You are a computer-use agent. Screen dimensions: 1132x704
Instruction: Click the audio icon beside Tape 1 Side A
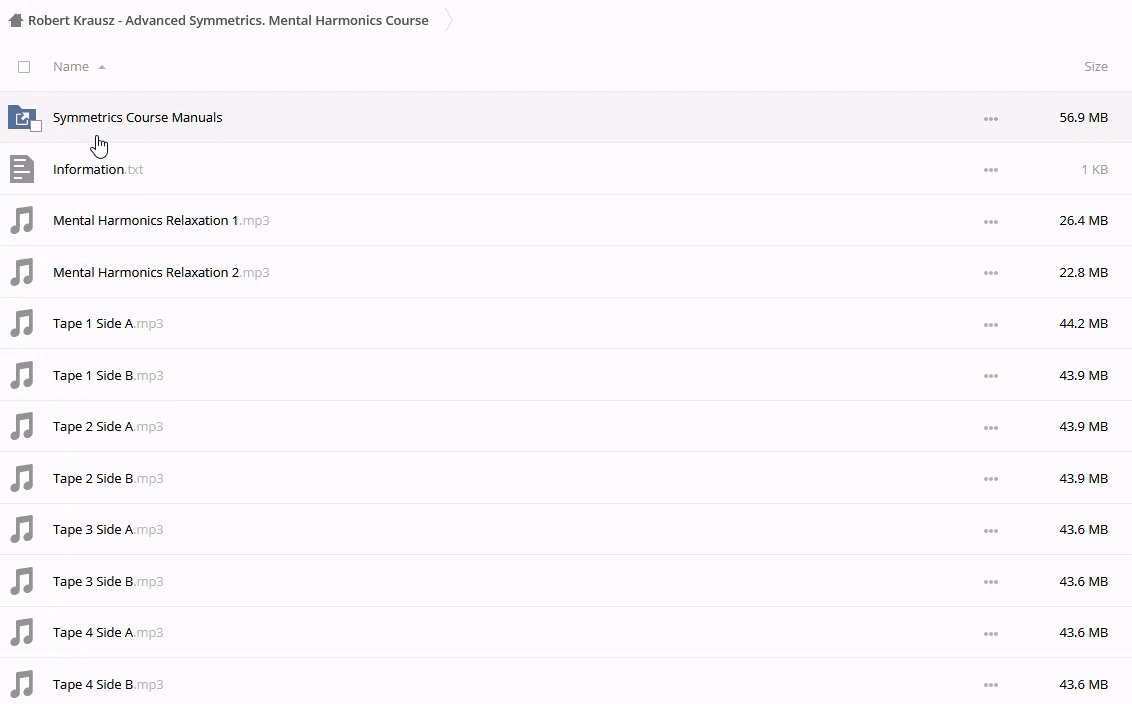21,324
